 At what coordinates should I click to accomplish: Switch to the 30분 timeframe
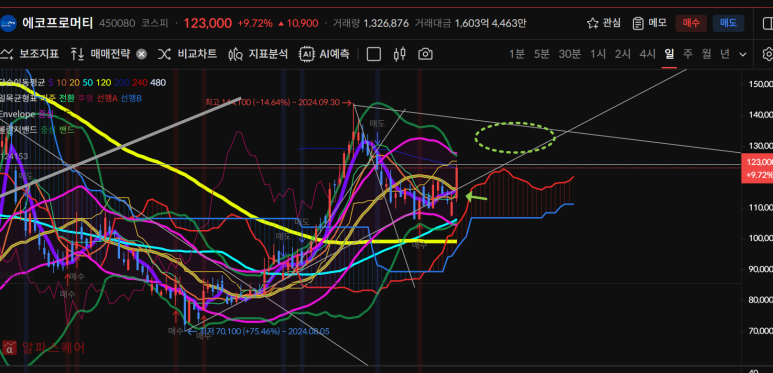[x=569, y=54]
